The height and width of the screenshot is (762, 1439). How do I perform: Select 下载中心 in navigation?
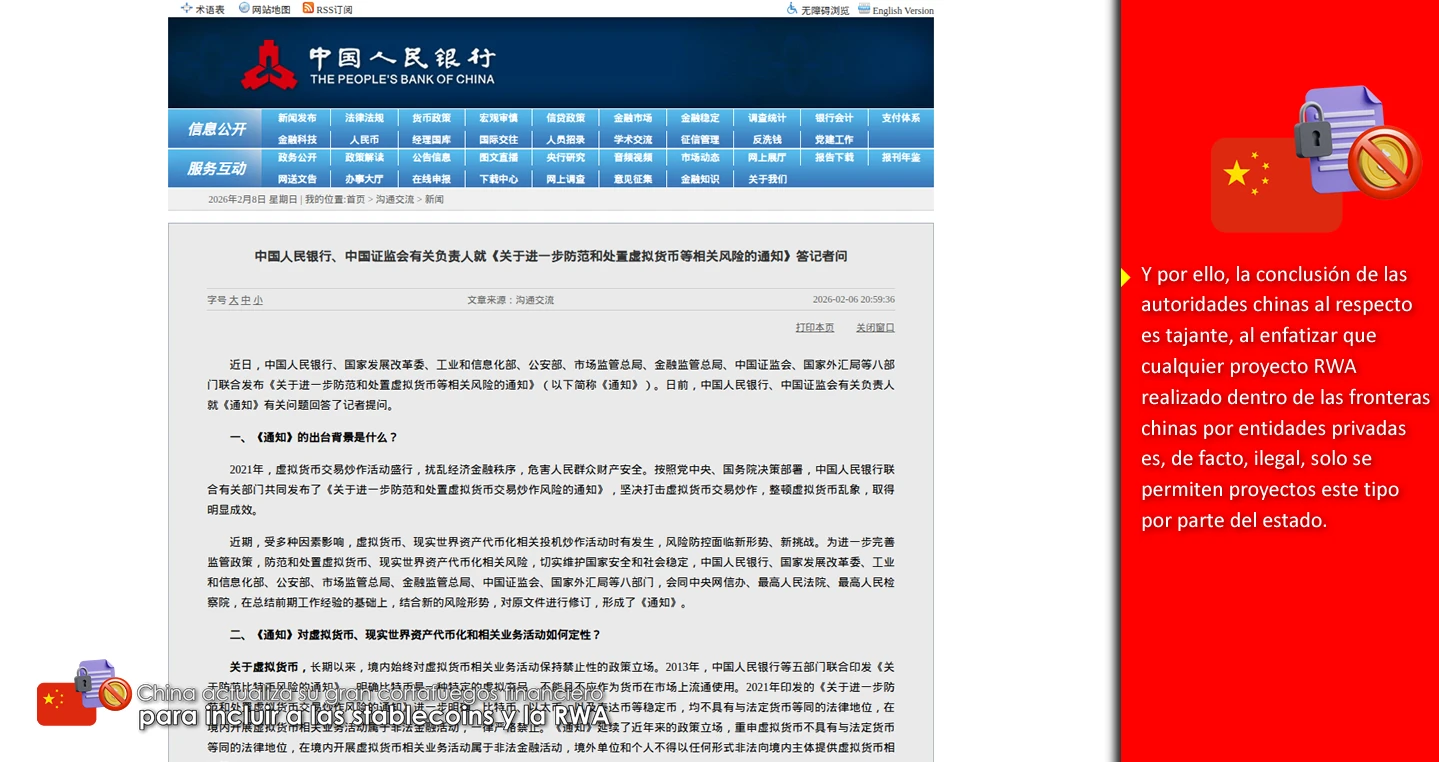pyautogui.click(x=498, y=179)
